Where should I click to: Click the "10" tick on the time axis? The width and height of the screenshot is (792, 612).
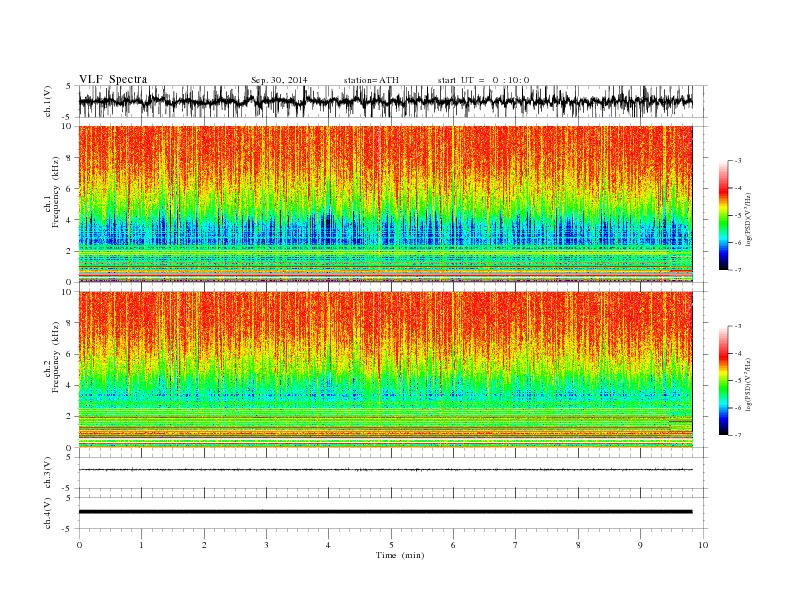coord(703,545)
